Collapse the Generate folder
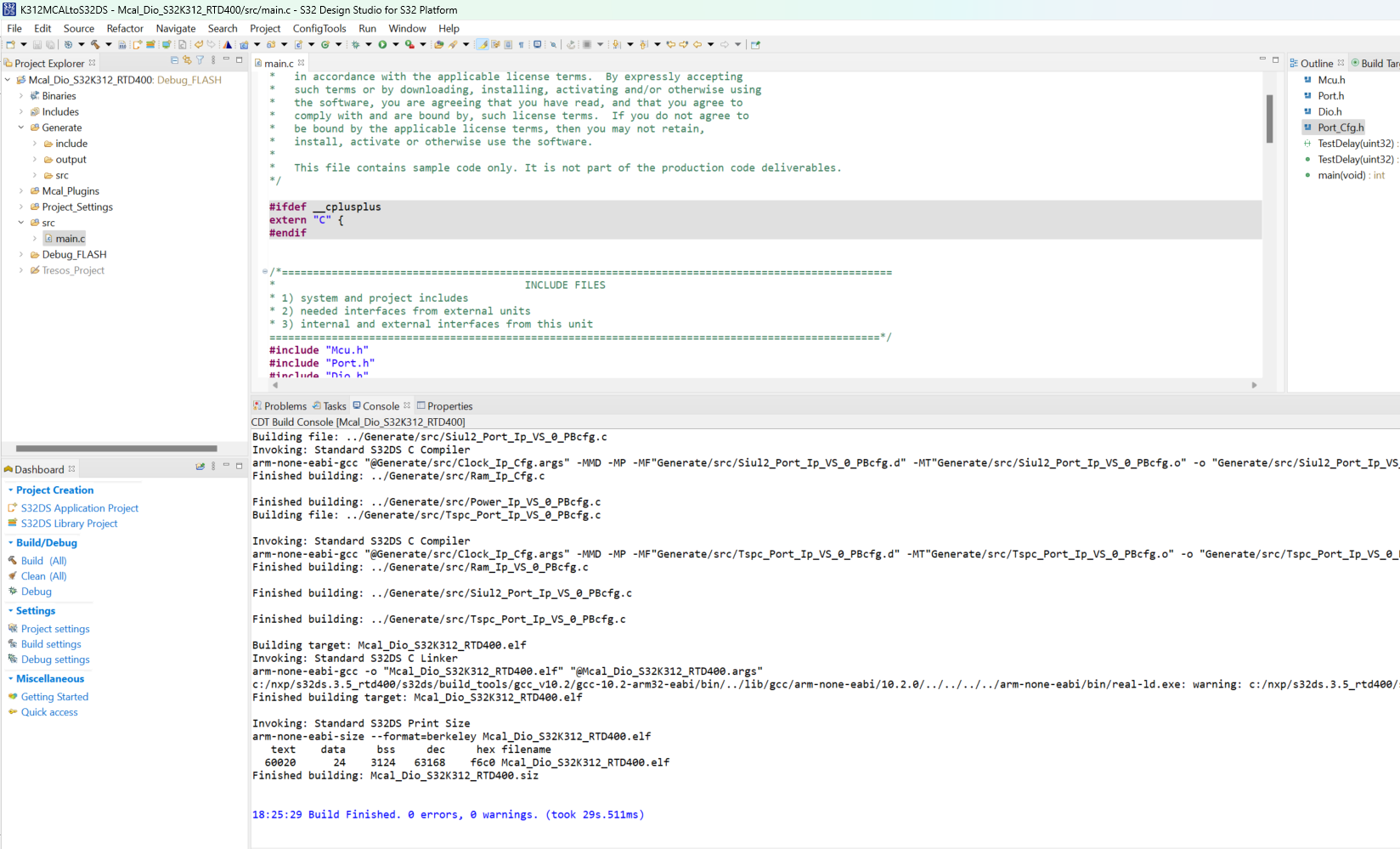 (x=20, y=127)
